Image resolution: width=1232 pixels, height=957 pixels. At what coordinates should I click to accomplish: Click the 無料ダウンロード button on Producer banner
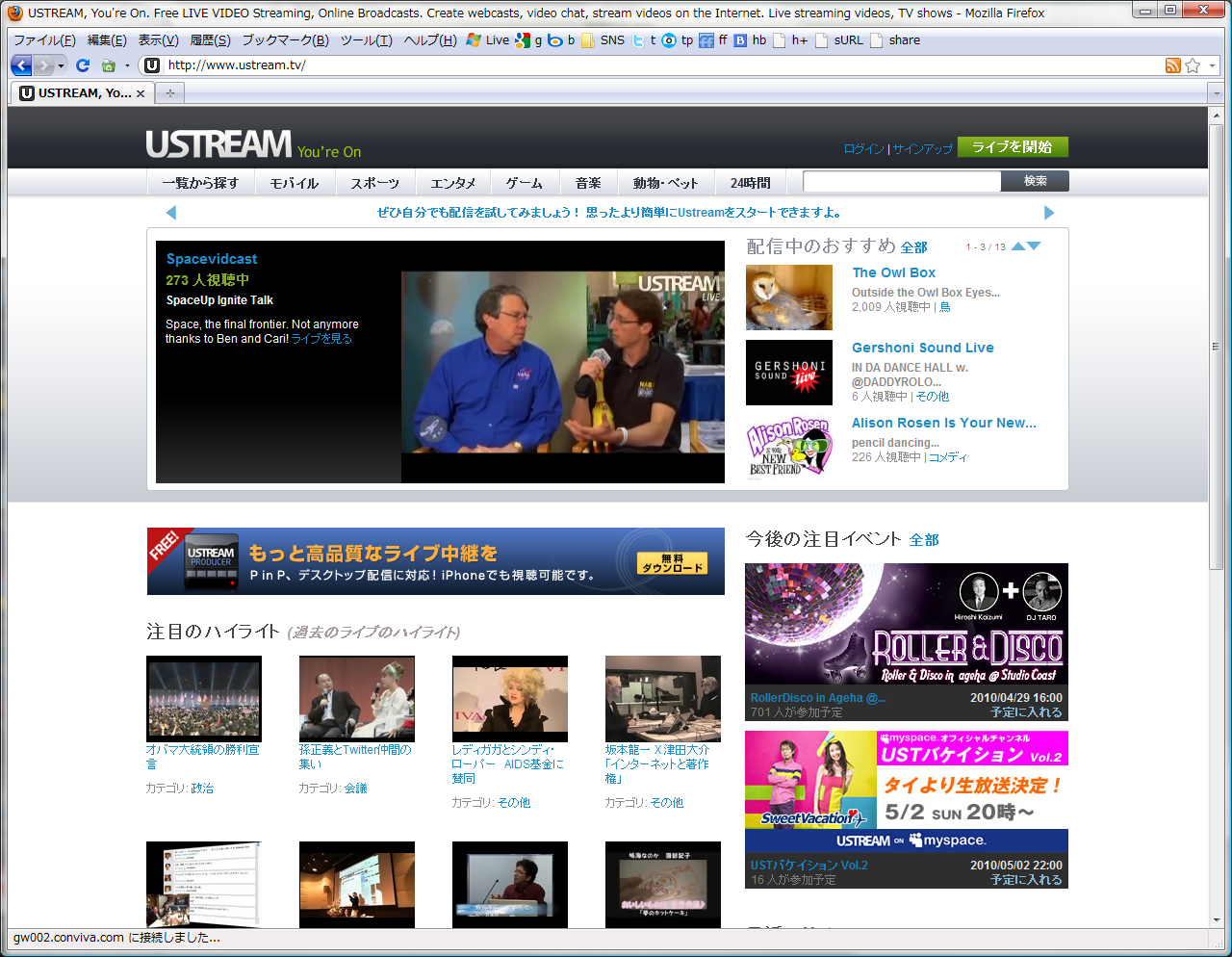672,563
